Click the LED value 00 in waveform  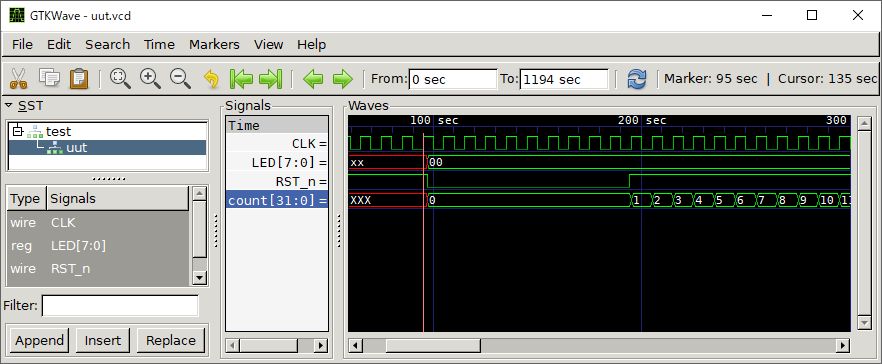(435, 163)
